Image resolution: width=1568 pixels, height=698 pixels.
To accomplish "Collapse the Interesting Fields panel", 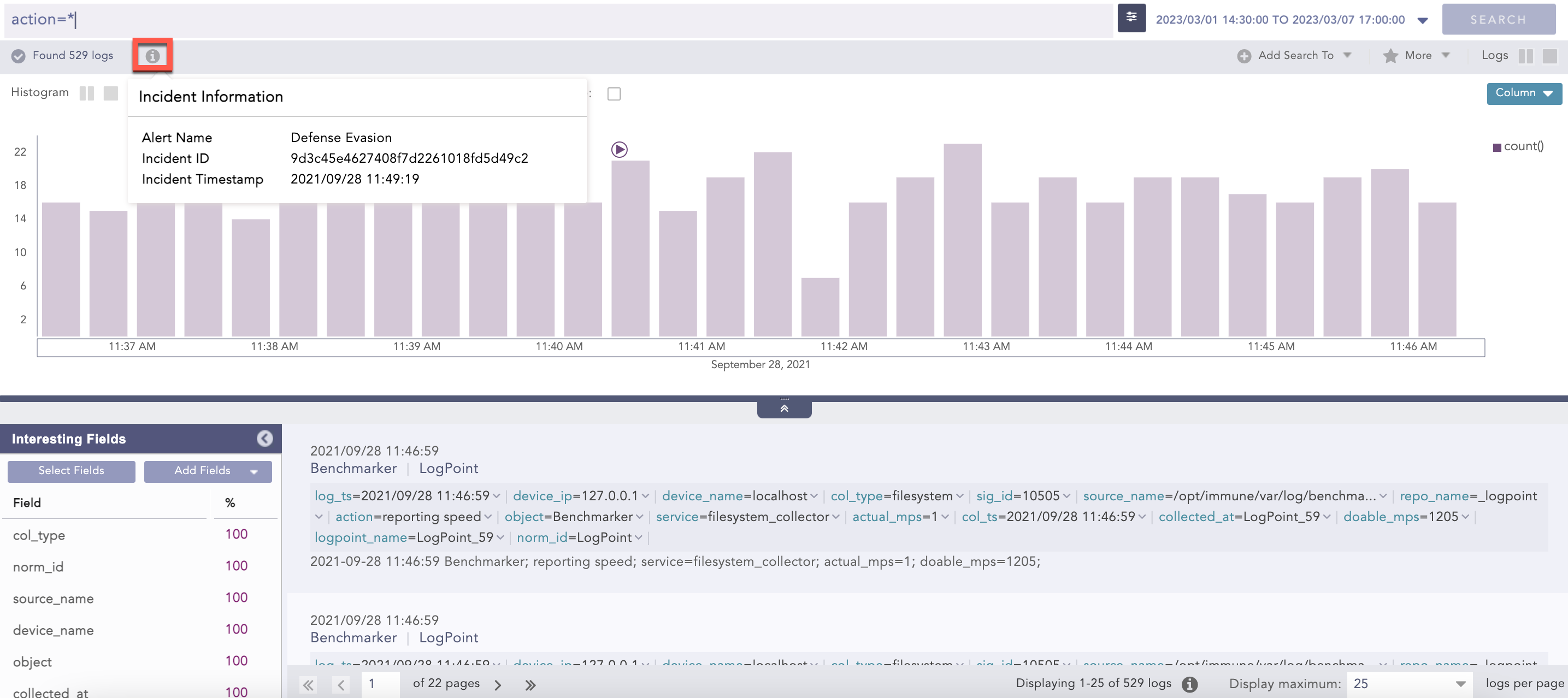I will tap(265, 439).
